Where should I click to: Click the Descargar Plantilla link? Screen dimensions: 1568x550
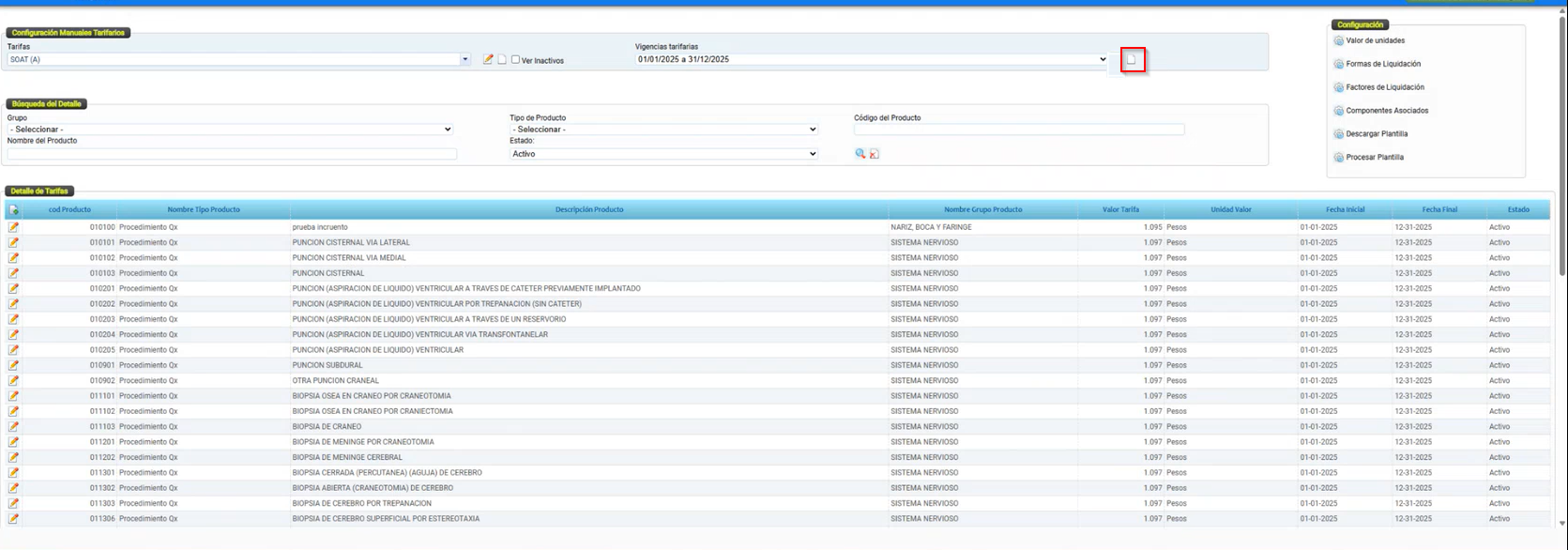(x=1377, y=134)
